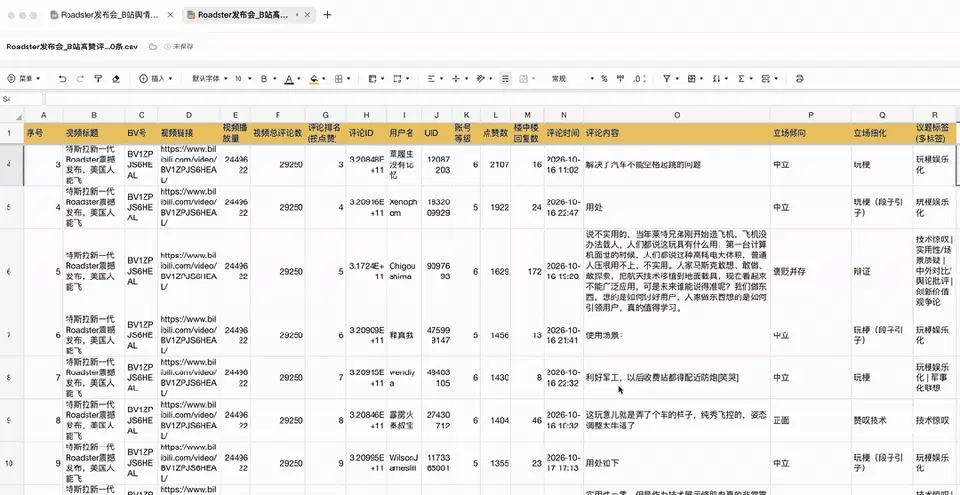Click the cell with likes 2107
Image resolution: width=960 pixels, height=495 pixels.
point(495,165)
